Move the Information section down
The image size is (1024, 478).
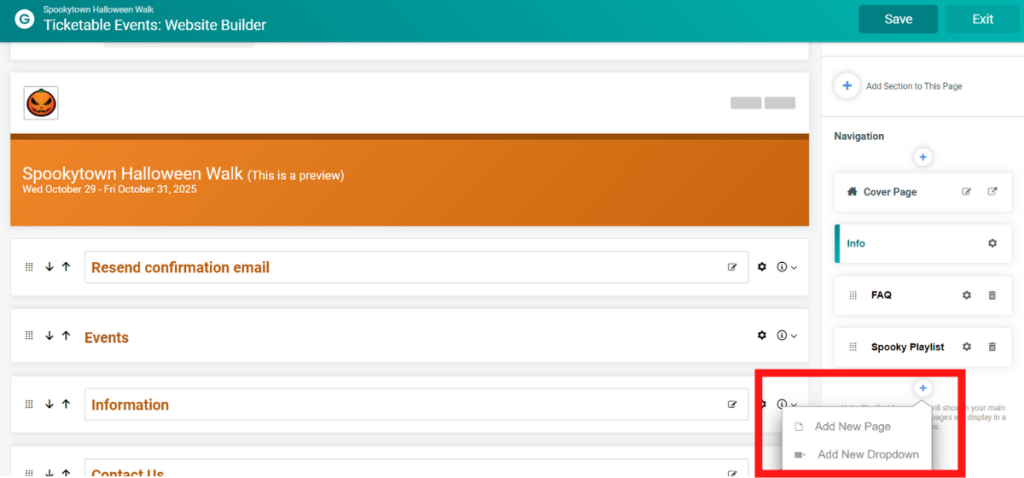coord(49,404)
